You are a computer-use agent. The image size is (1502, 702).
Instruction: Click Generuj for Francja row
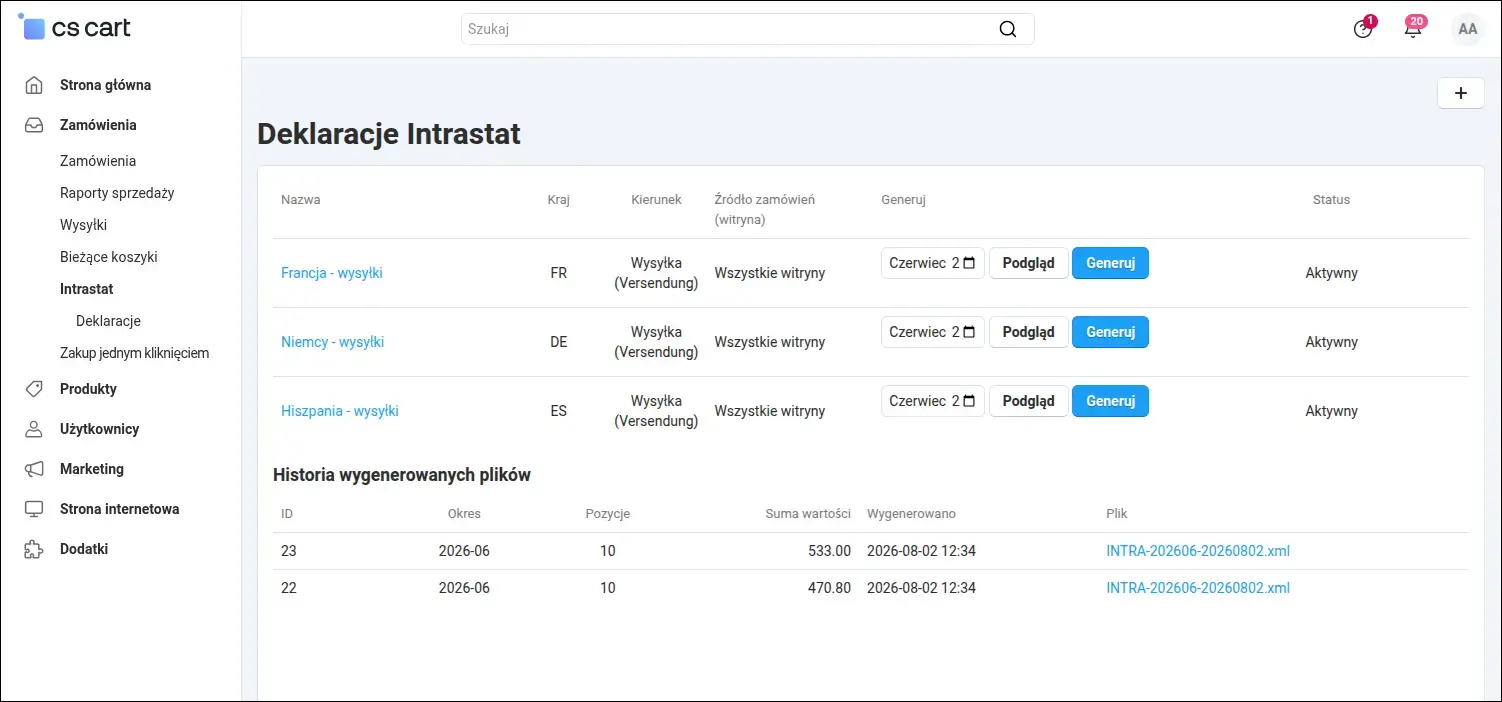[x=1110, y=263]
